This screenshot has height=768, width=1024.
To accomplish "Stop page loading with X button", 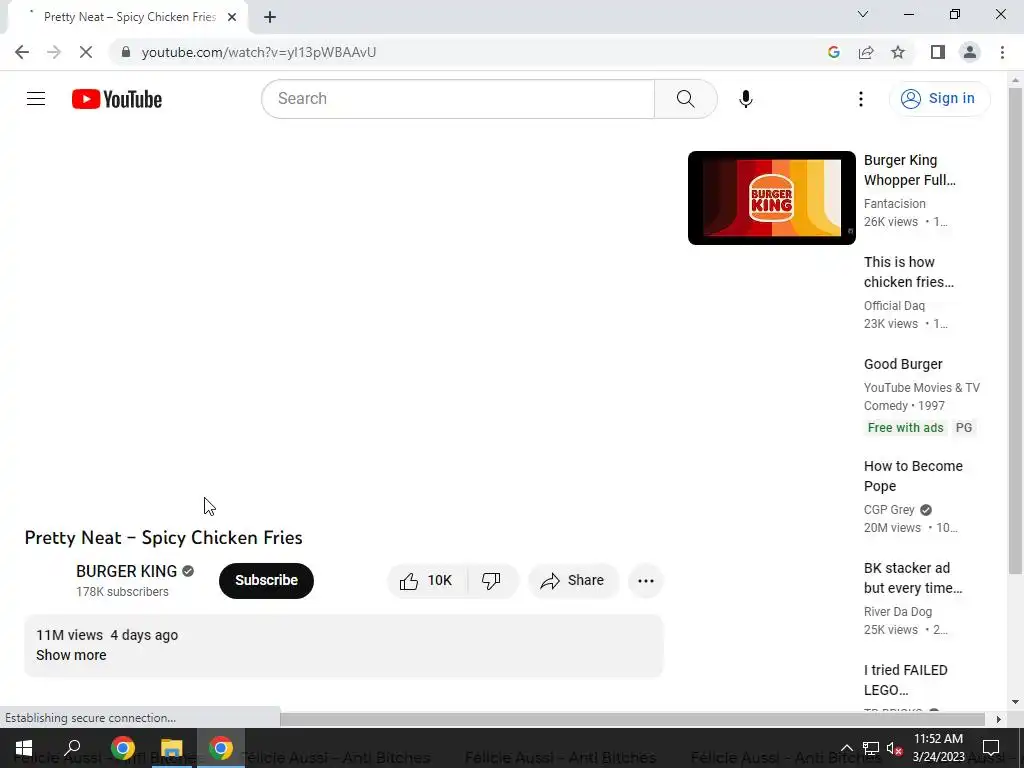I will [x=86, y=52].
